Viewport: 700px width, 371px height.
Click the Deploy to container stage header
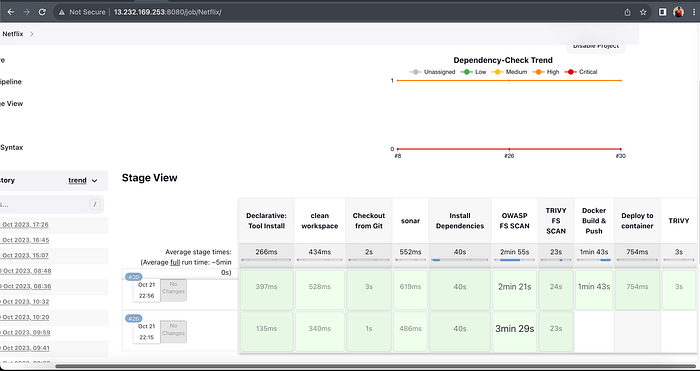pos(637,221)
